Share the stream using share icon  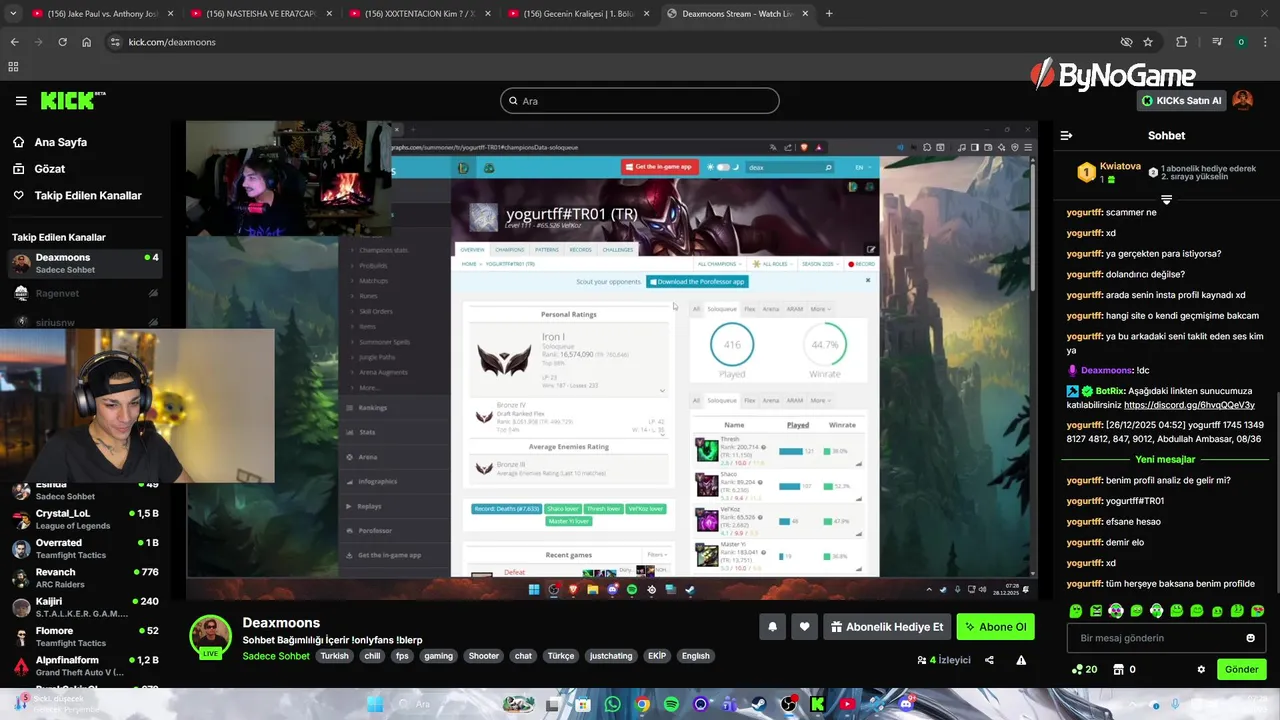[989, 660]
